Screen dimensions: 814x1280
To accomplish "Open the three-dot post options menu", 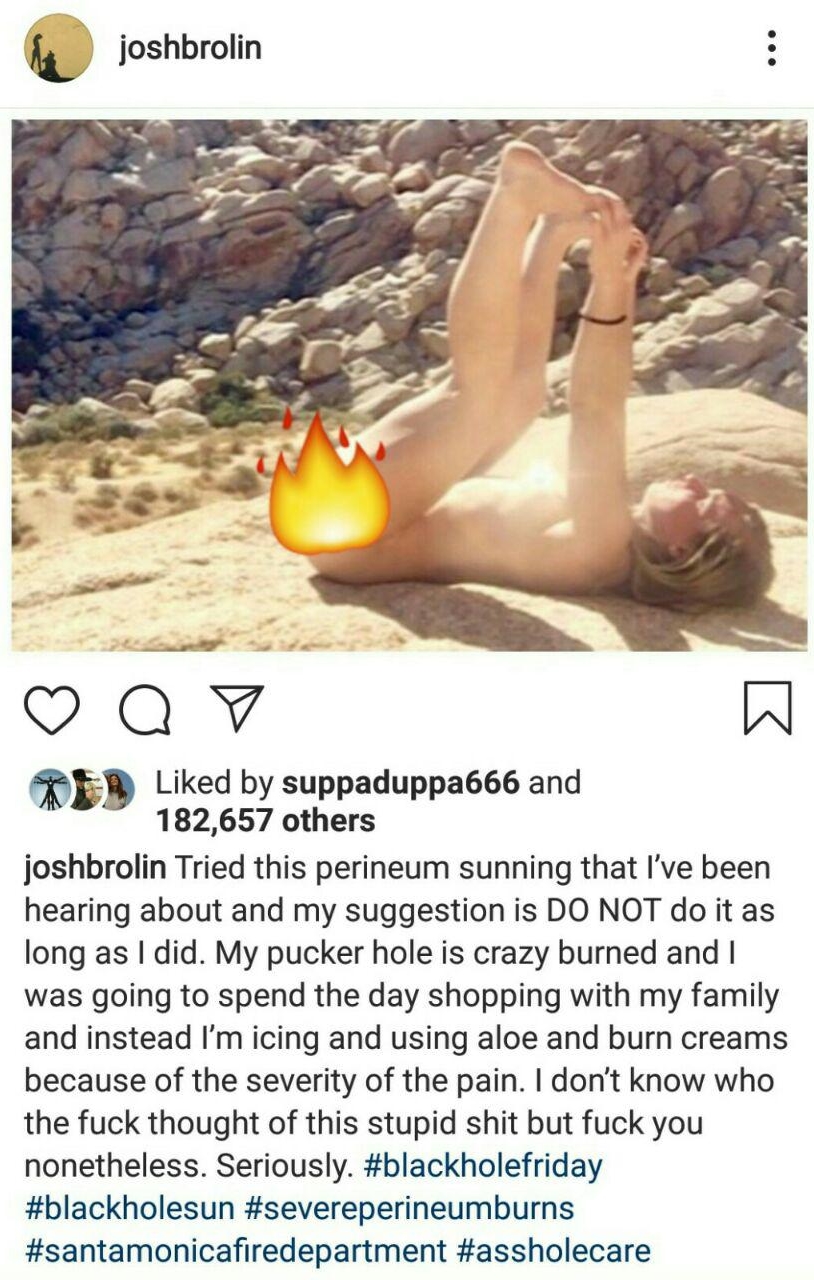I will click(771, 47).
